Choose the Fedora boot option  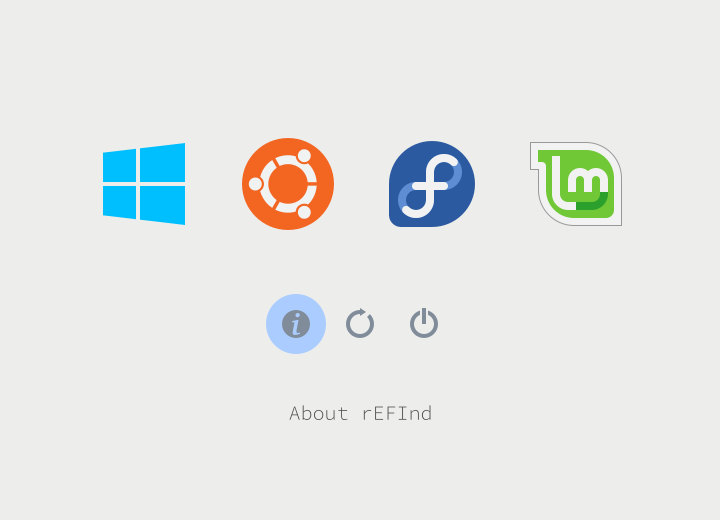pos(432,184)
